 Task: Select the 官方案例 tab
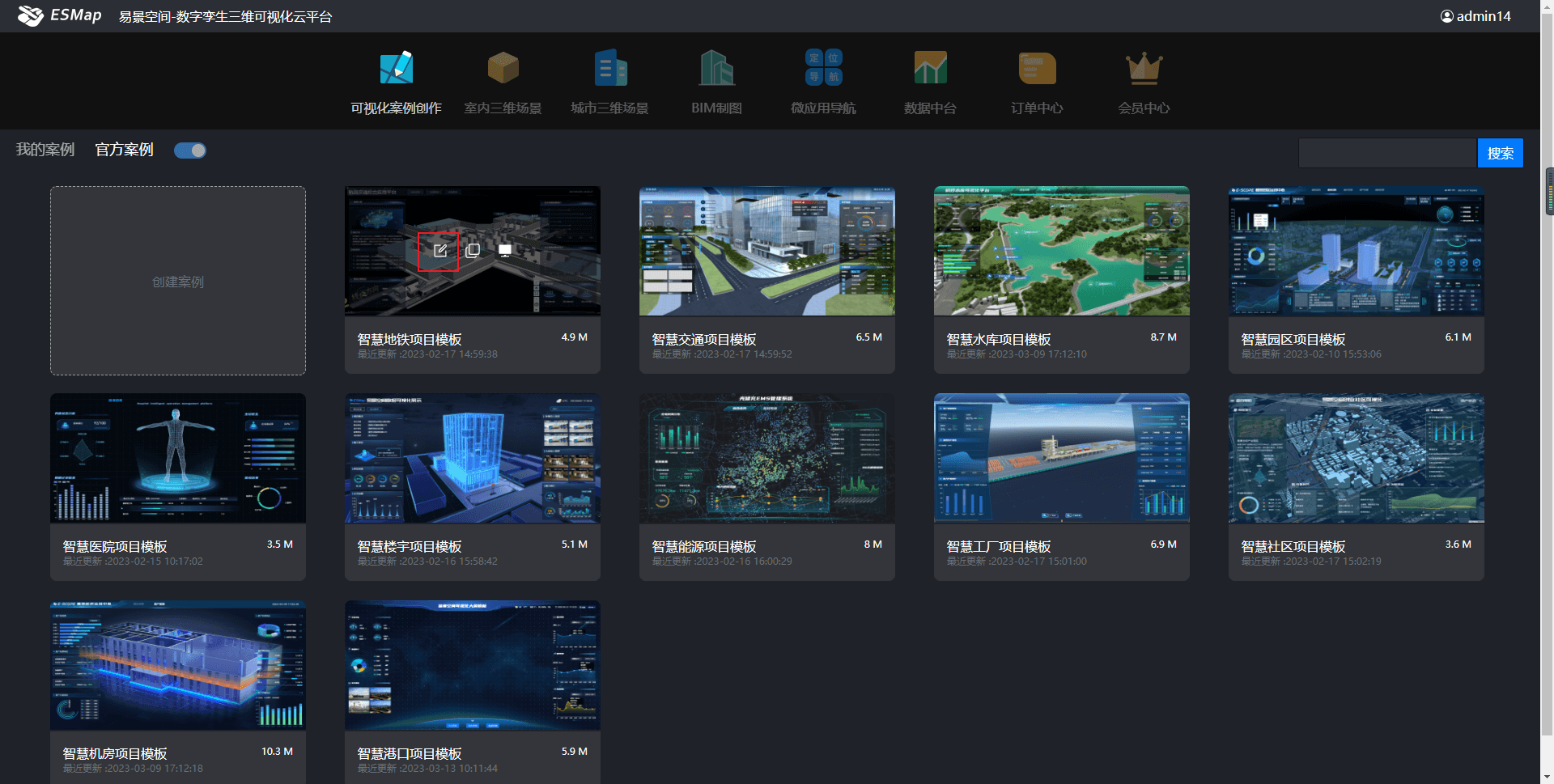124,150
